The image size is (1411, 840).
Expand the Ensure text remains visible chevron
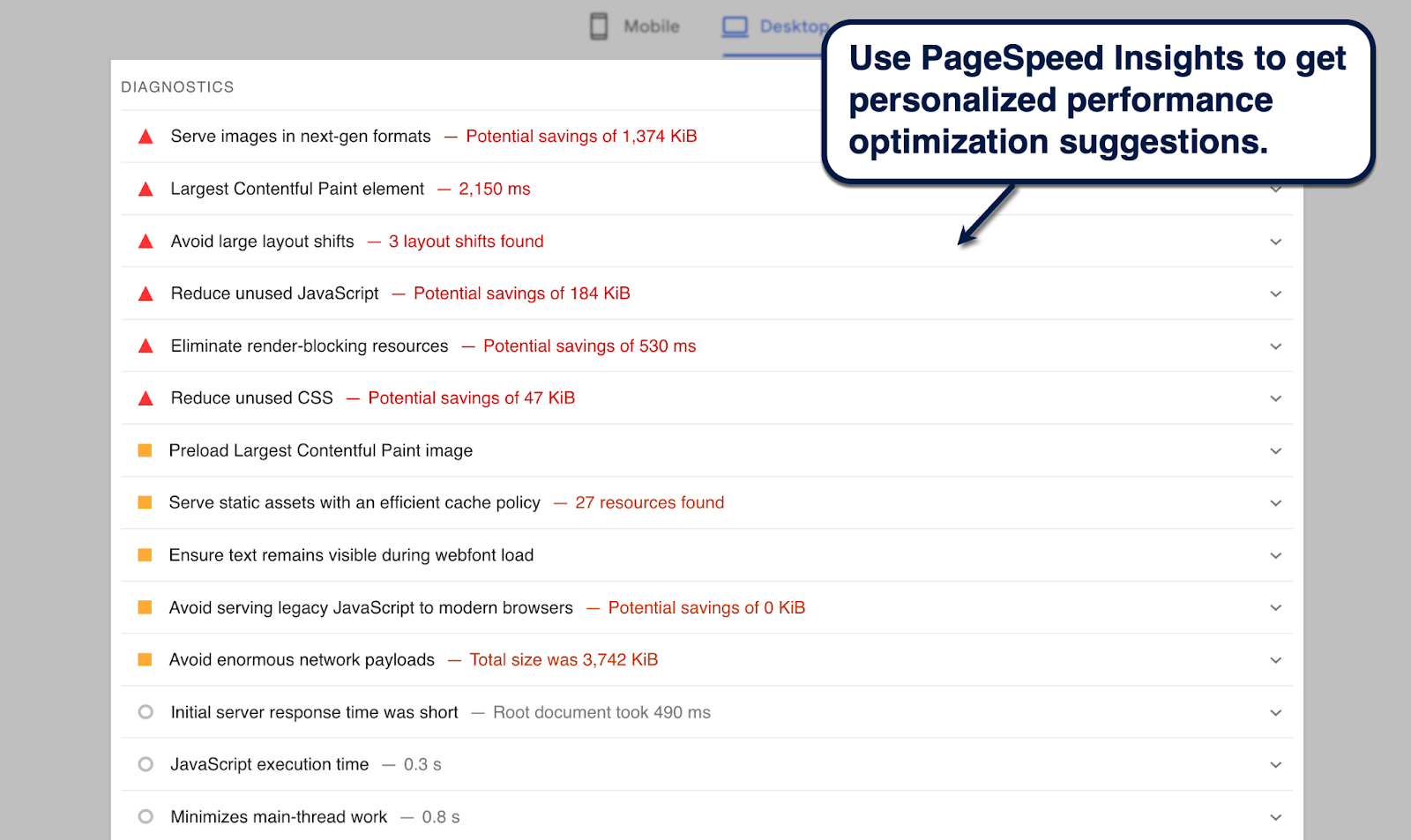click(x=1275, y=555)
